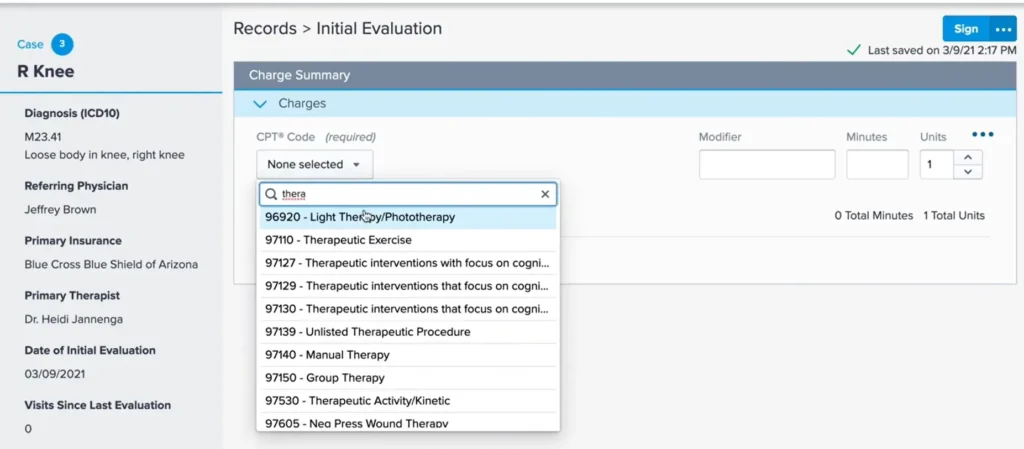
Task: Click the evaluation date 03/09/2021
Action: coord(55,374)
